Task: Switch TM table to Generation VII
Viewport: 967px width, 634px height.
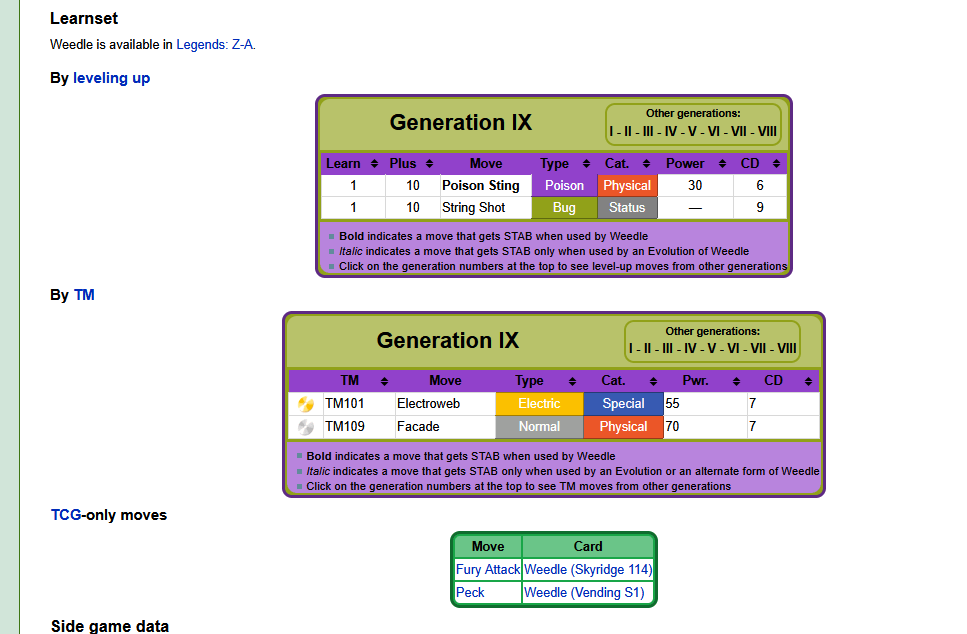Action: pyautogui.click(x=759, y=348)
